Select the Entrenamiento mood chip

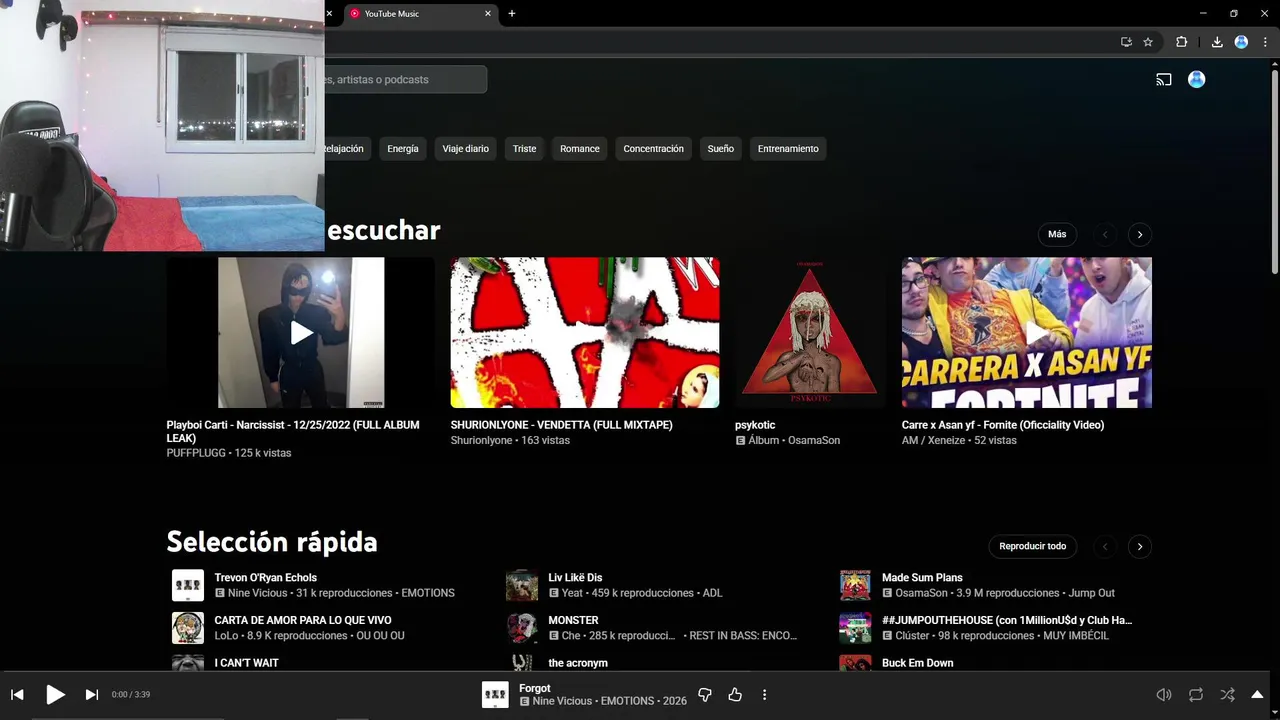(x=788, y=149)
